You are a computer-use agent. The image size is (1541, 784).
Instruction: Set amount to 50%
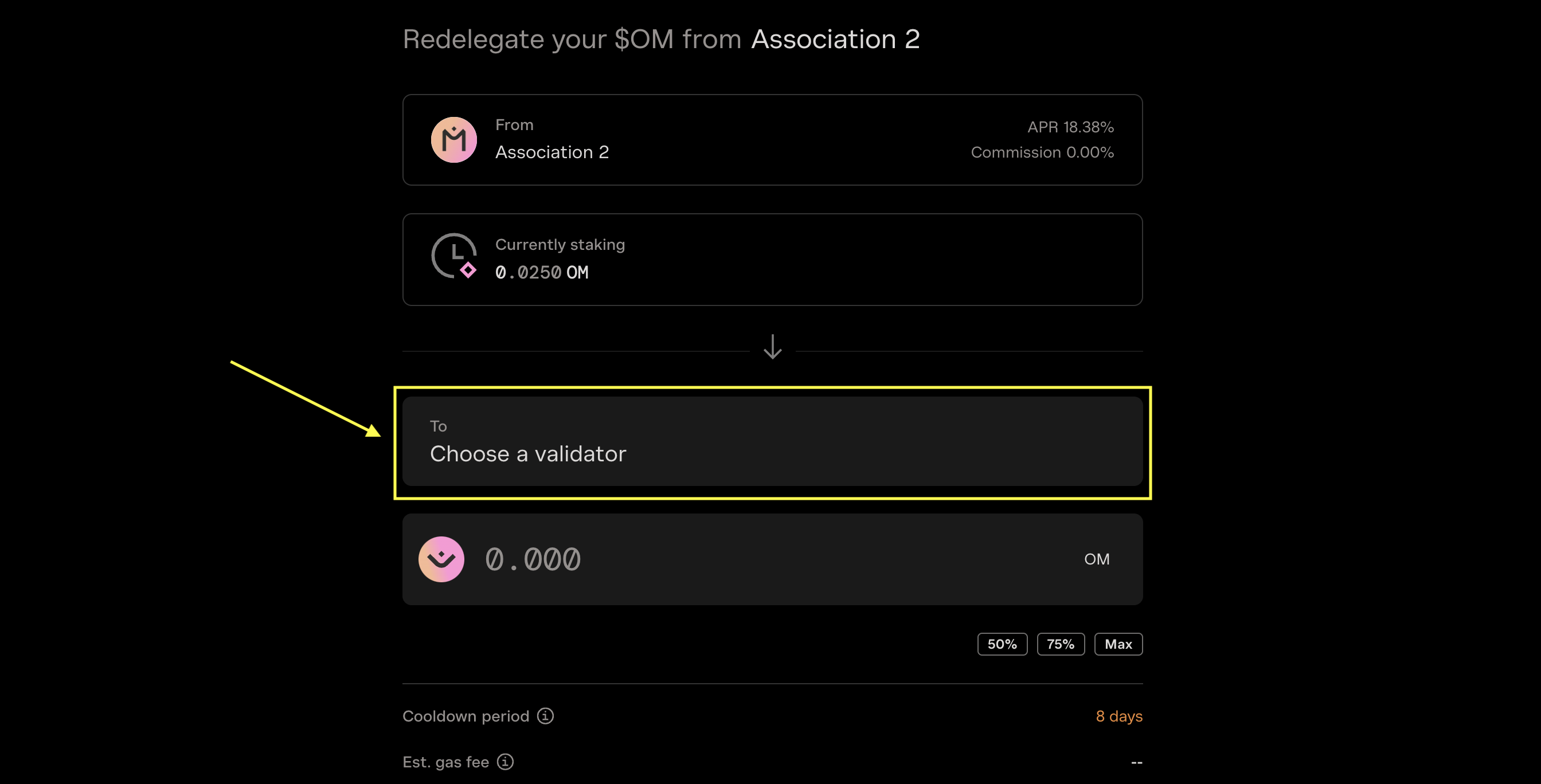[x=1002, y=644]
